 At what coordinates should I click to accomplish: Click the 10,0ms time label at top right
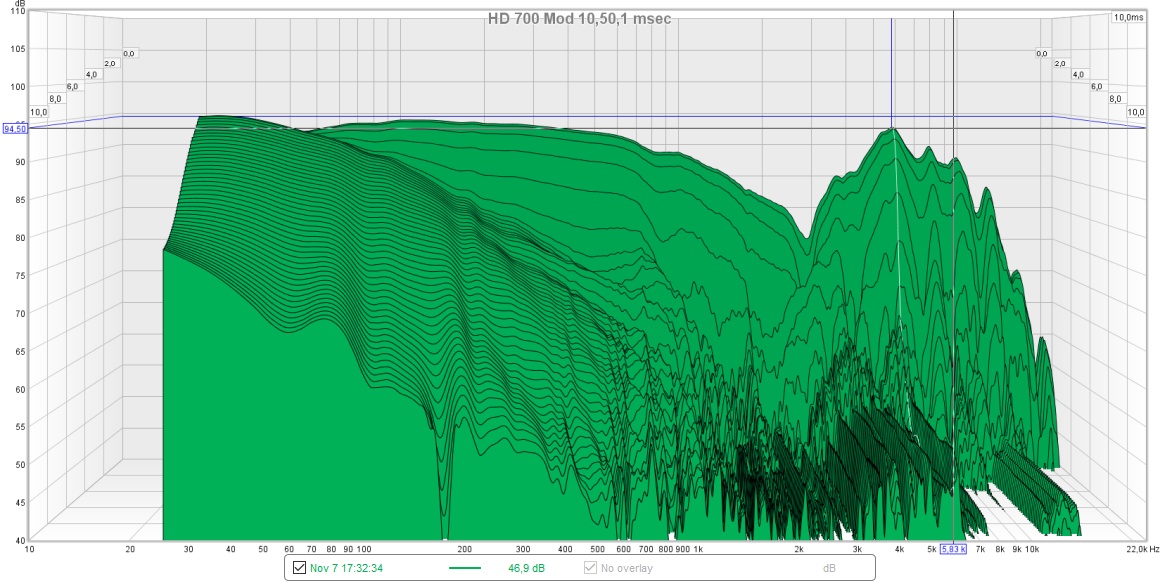coord(1127,16)
